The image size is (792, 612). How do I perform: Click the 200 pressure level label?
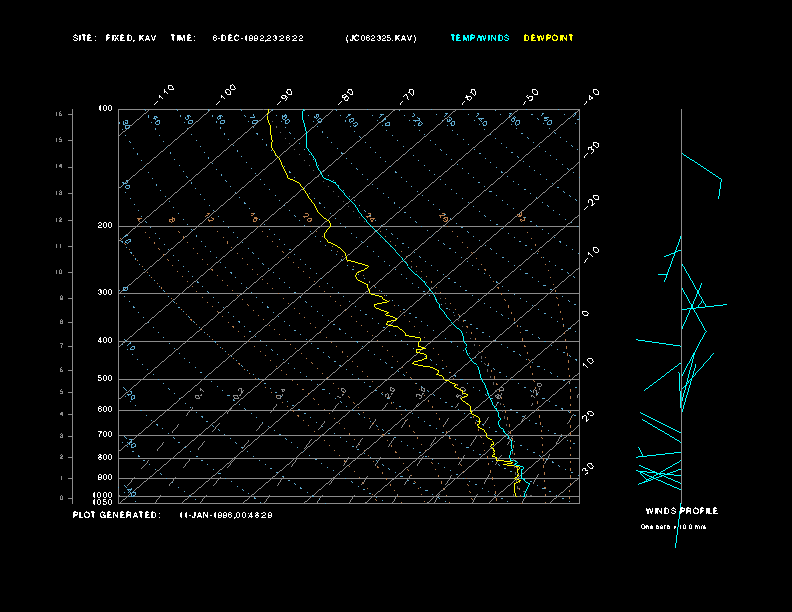click(x=105, y=226)
